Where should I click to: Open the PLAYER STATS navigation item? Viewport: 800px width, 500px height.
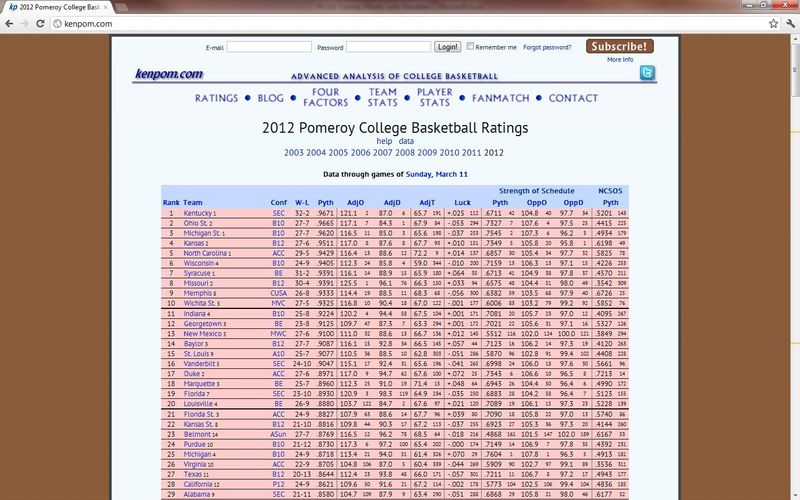[x=435, y=97]
